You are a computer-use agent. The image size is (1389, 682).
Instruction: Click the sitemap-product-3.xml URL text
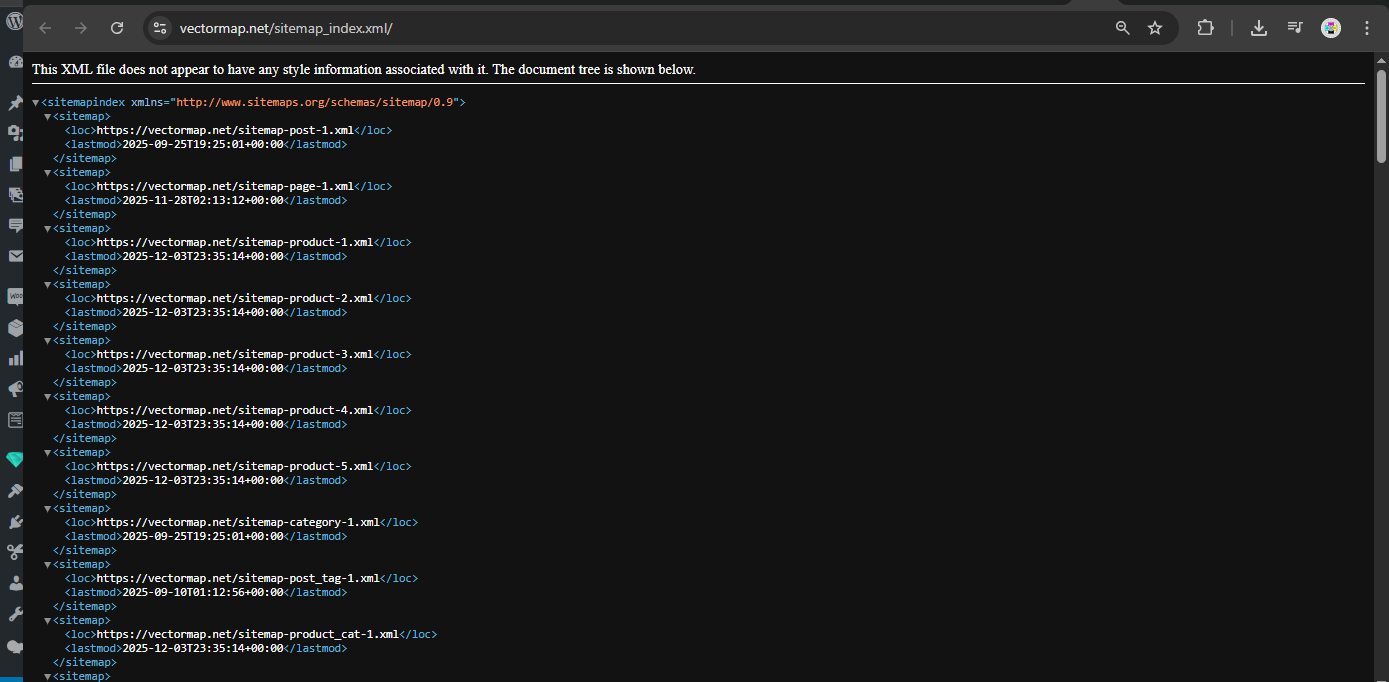(235, 354)
